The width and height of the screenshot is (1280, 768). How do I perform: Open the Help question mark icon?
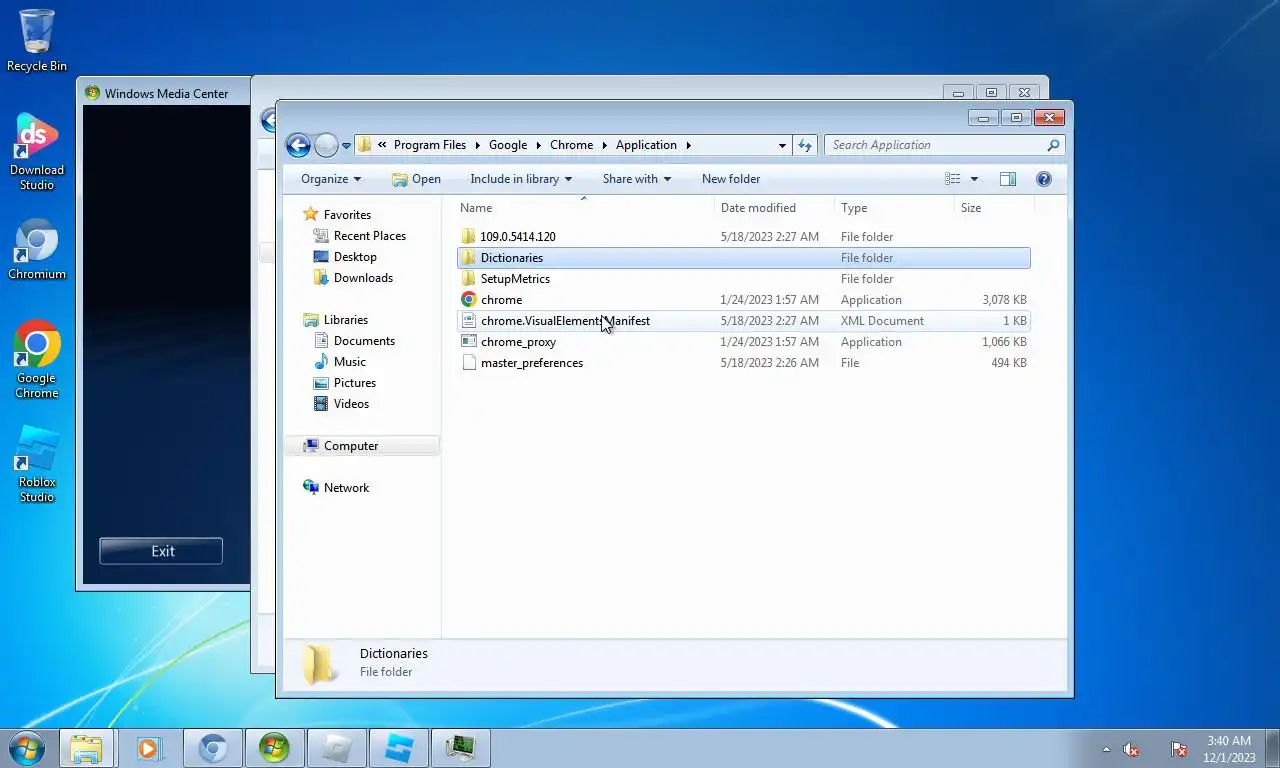point(1044,179)
